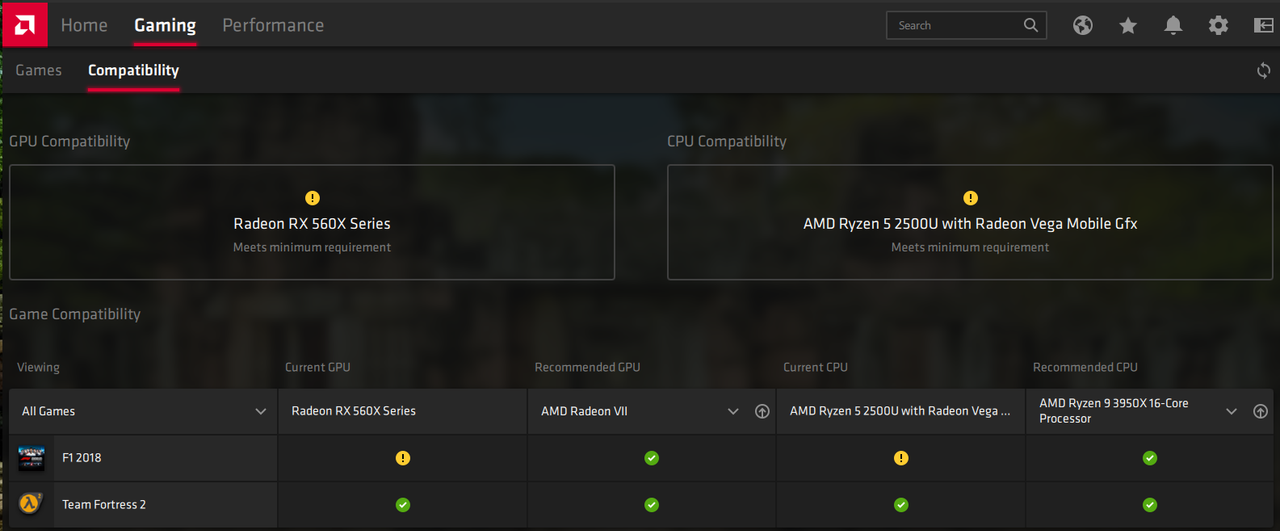Open settings gear icon

pos(1218,26)
